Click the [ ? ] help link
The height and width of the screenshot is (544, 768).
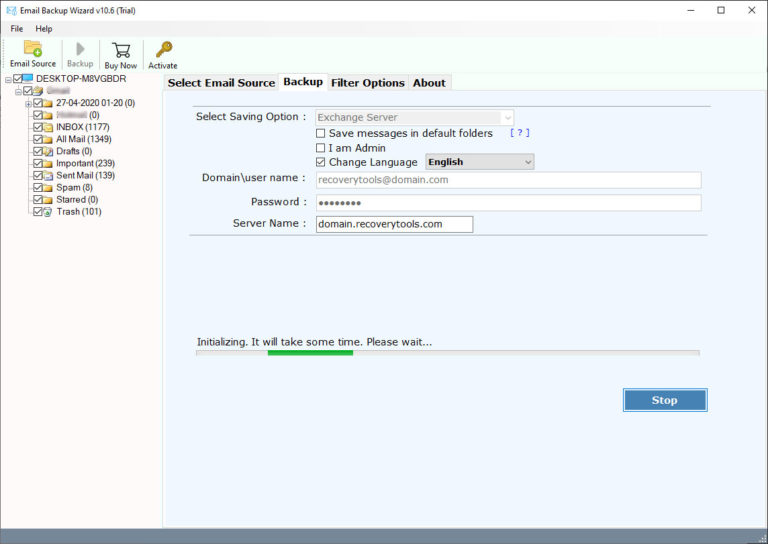(520, 133)
